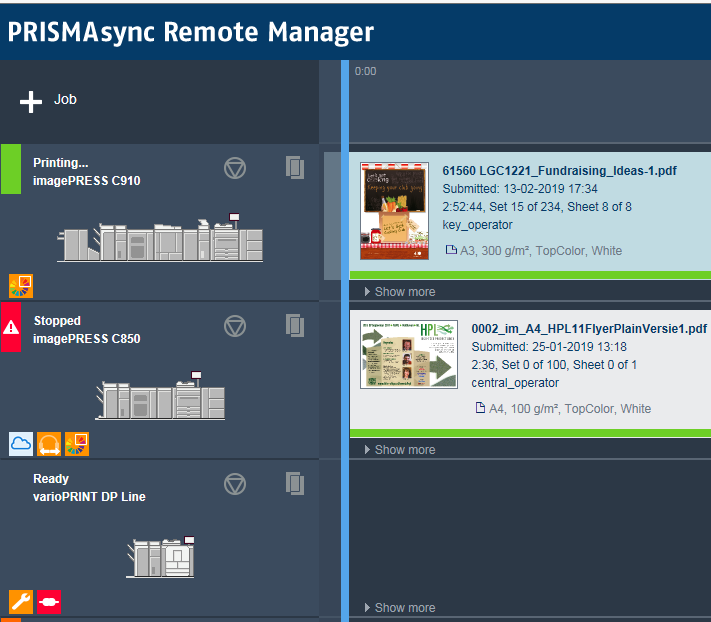
Task: Select job 0002_im_A4_HPL11FlyerPlainVersie1.pdf title
Action: coord(589,329)
